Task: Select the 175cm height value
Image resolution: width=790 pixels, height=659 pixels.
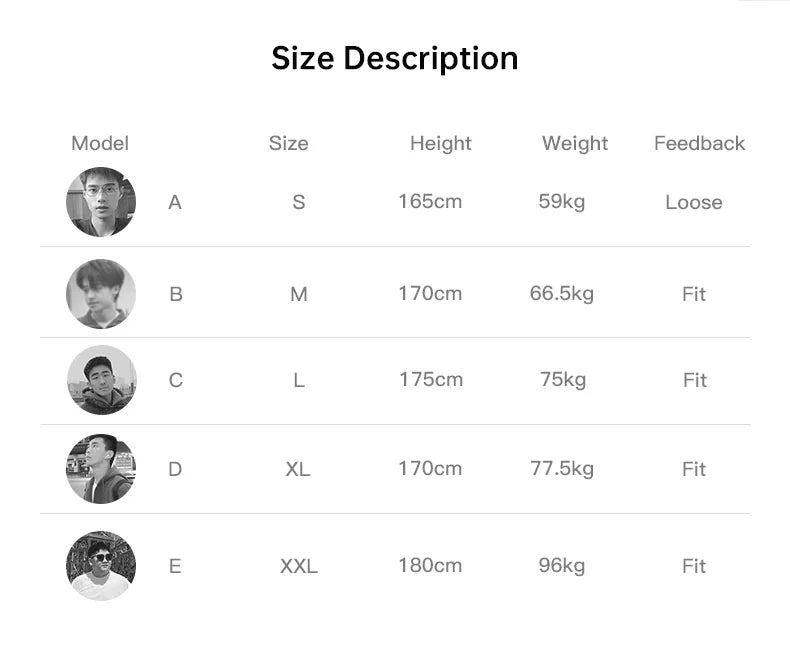Action: [431, 379]
